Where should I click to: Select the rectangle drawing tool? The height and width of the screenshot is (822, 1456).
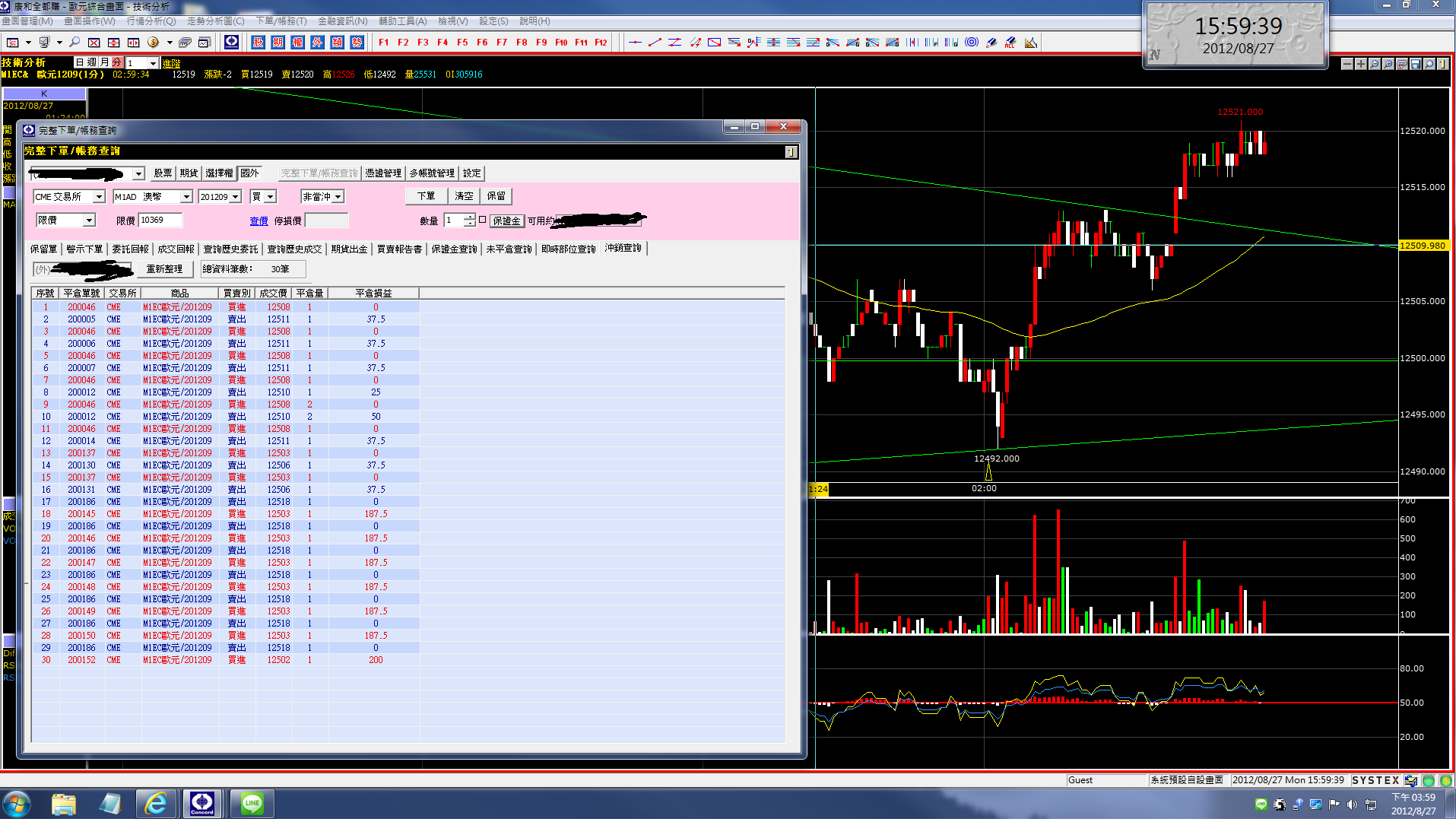[x=715, y=43]
